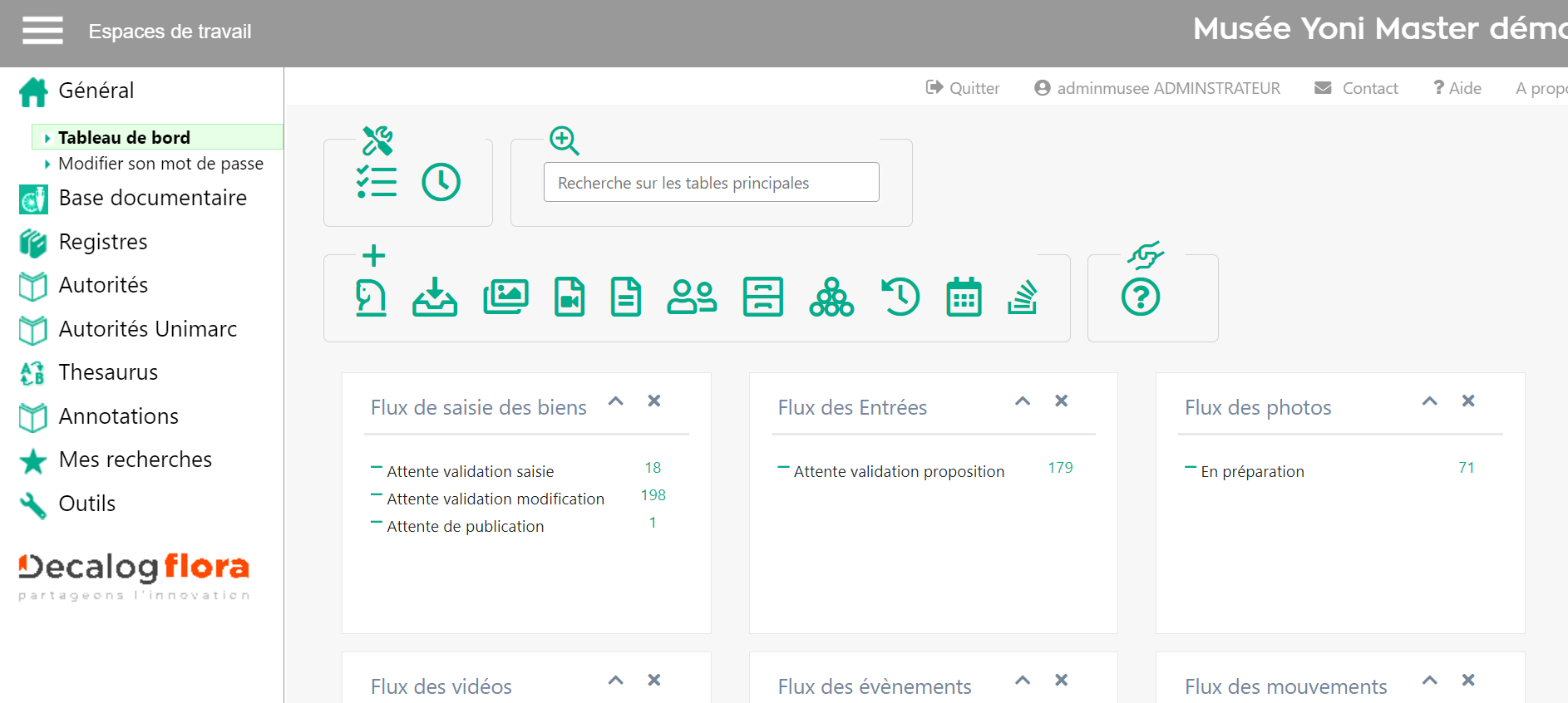
Task: Click the question mark help circle icon
Action: (x=1141, y=297)
